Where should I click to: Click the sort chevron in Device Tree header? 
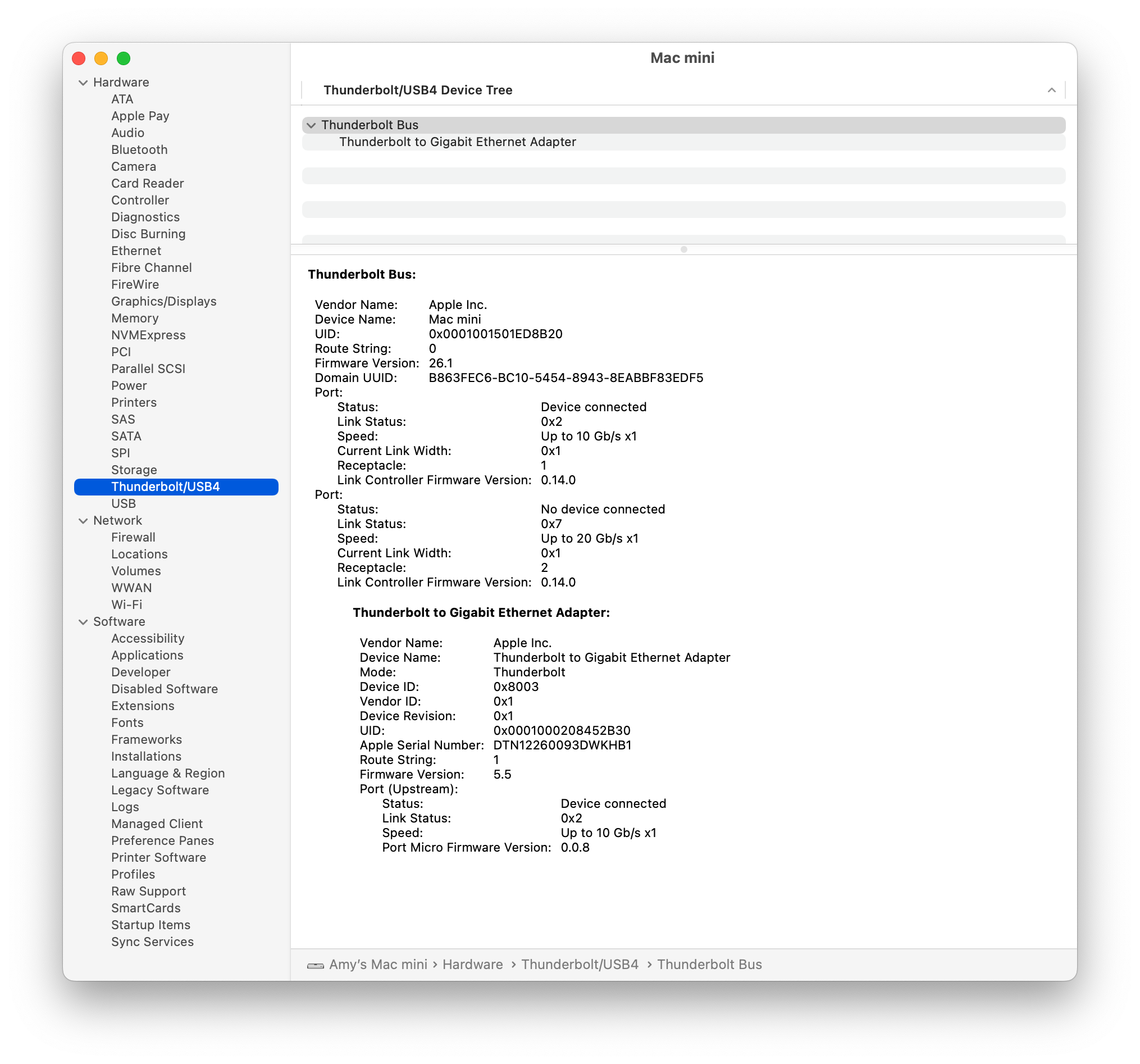click(x=1051, y=90)
